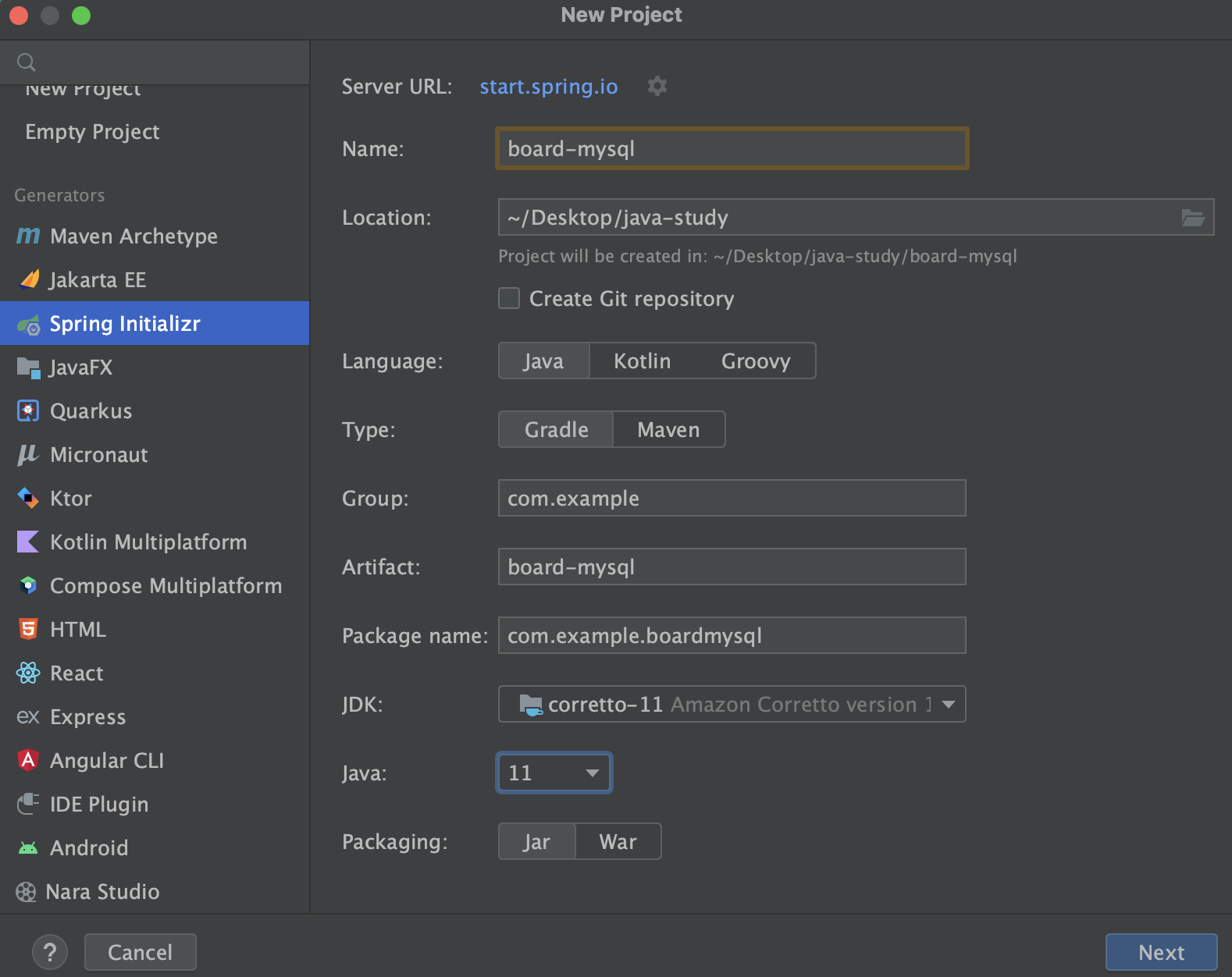The width and height of the screenshot is (1232, 977).
Task: Select Nara Studio generator label
Action: [x=102, y=891]
